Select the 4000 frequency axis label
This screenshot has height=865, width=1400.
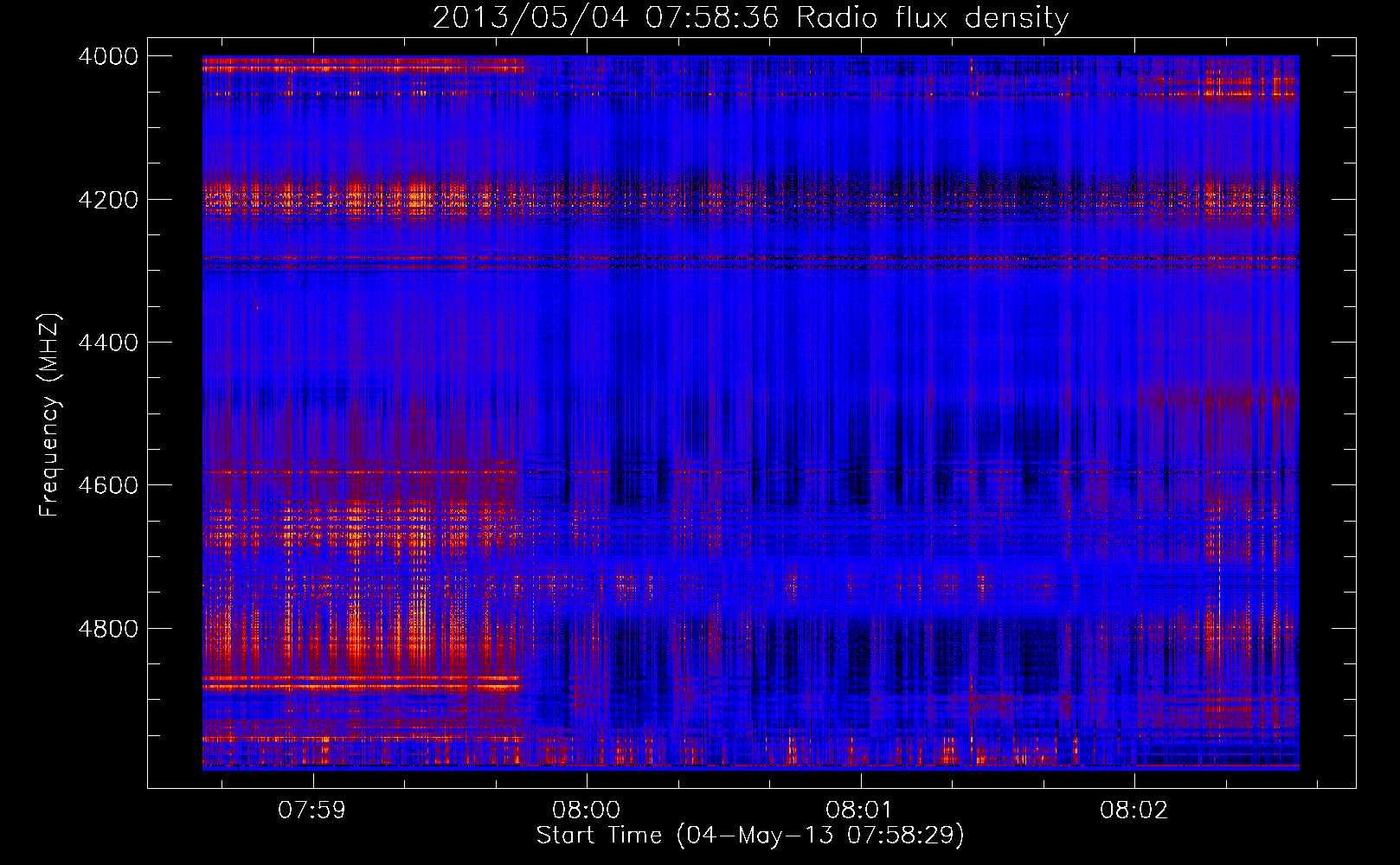[x=108, y=56]
